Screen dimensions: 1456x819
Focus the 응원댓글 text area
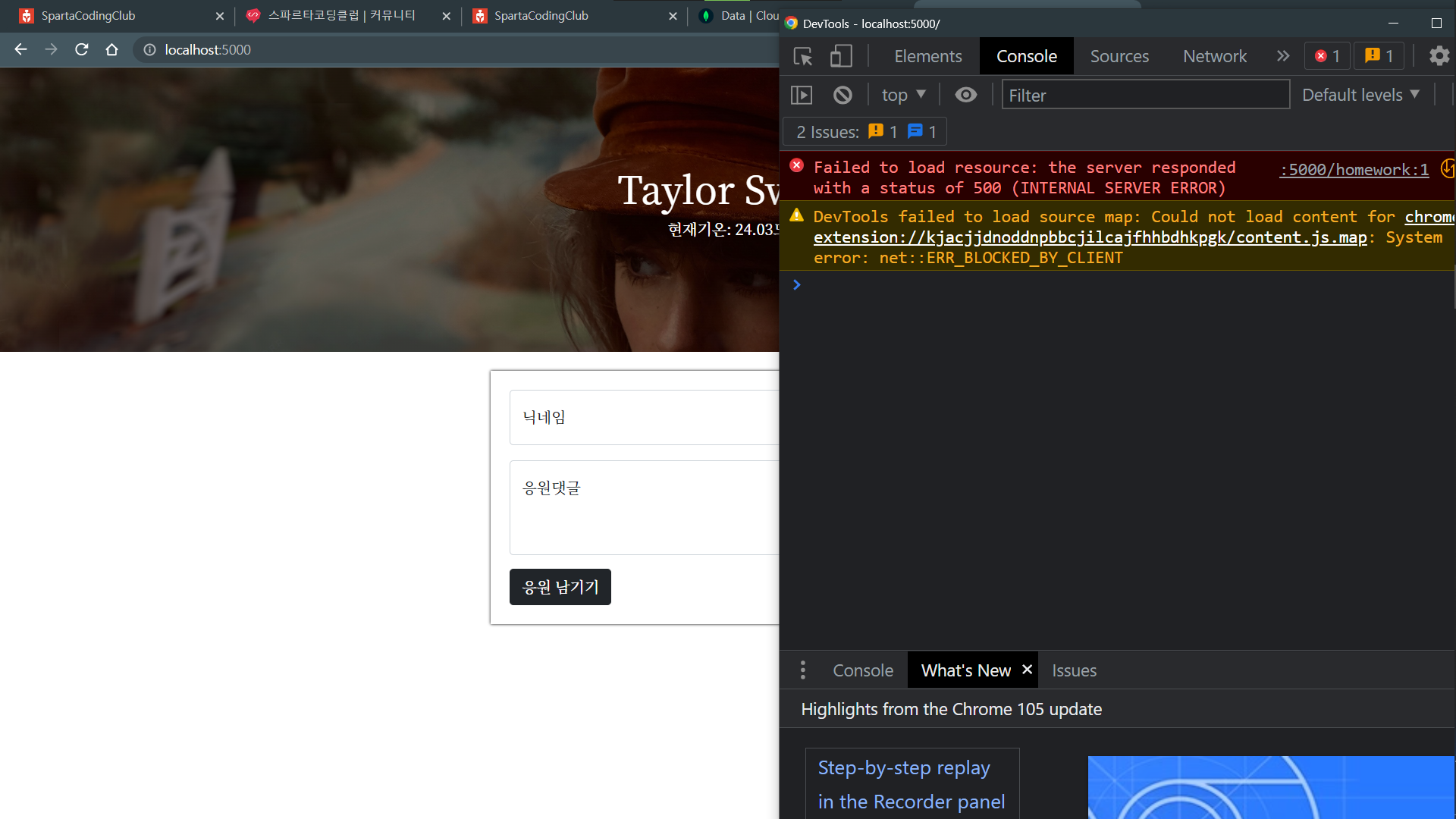click(645, 507)
